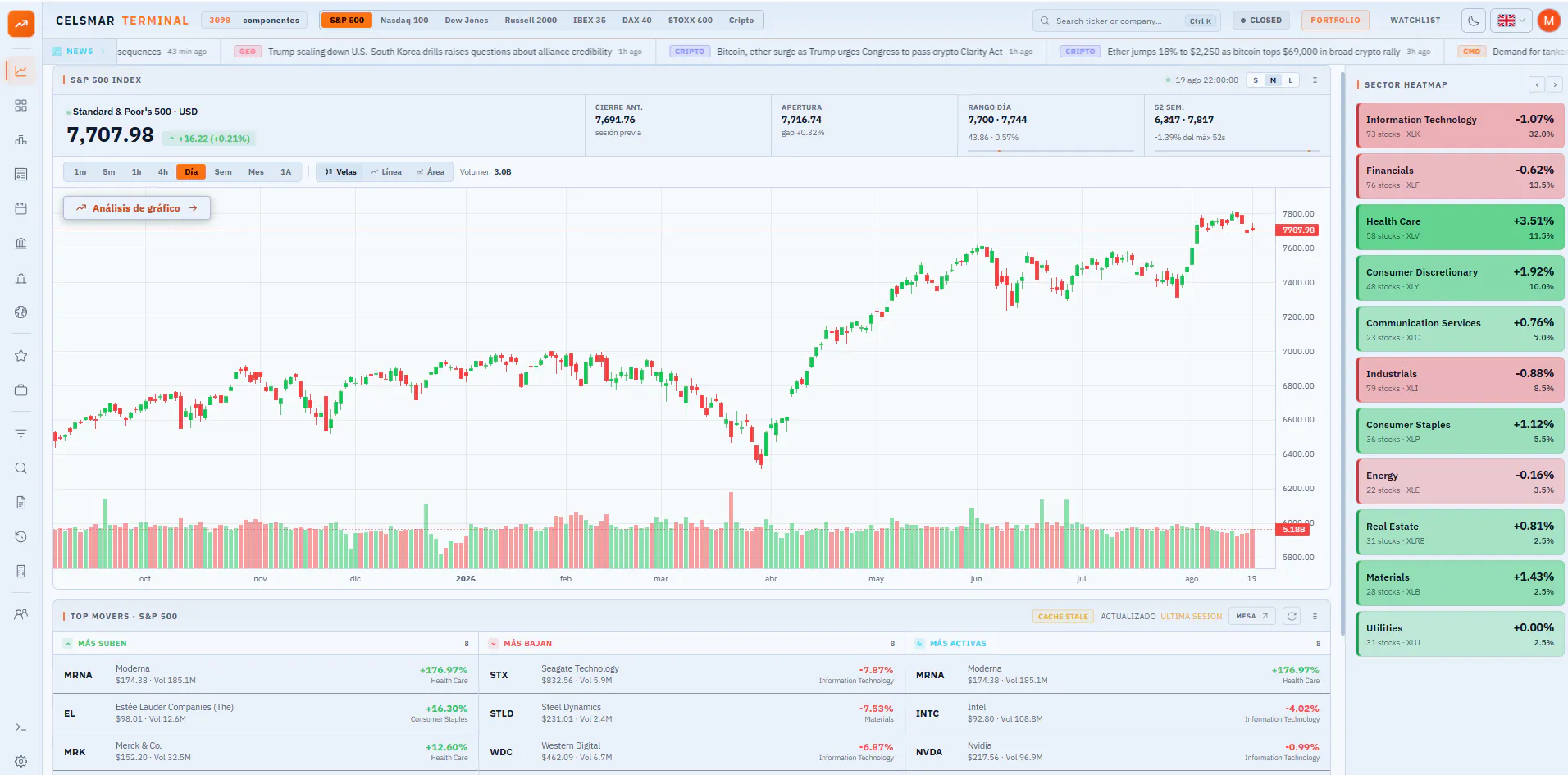This screenshot has height=775, width=1568.
Task: Show next sector heatmap page
Action: click(1555, 84)
